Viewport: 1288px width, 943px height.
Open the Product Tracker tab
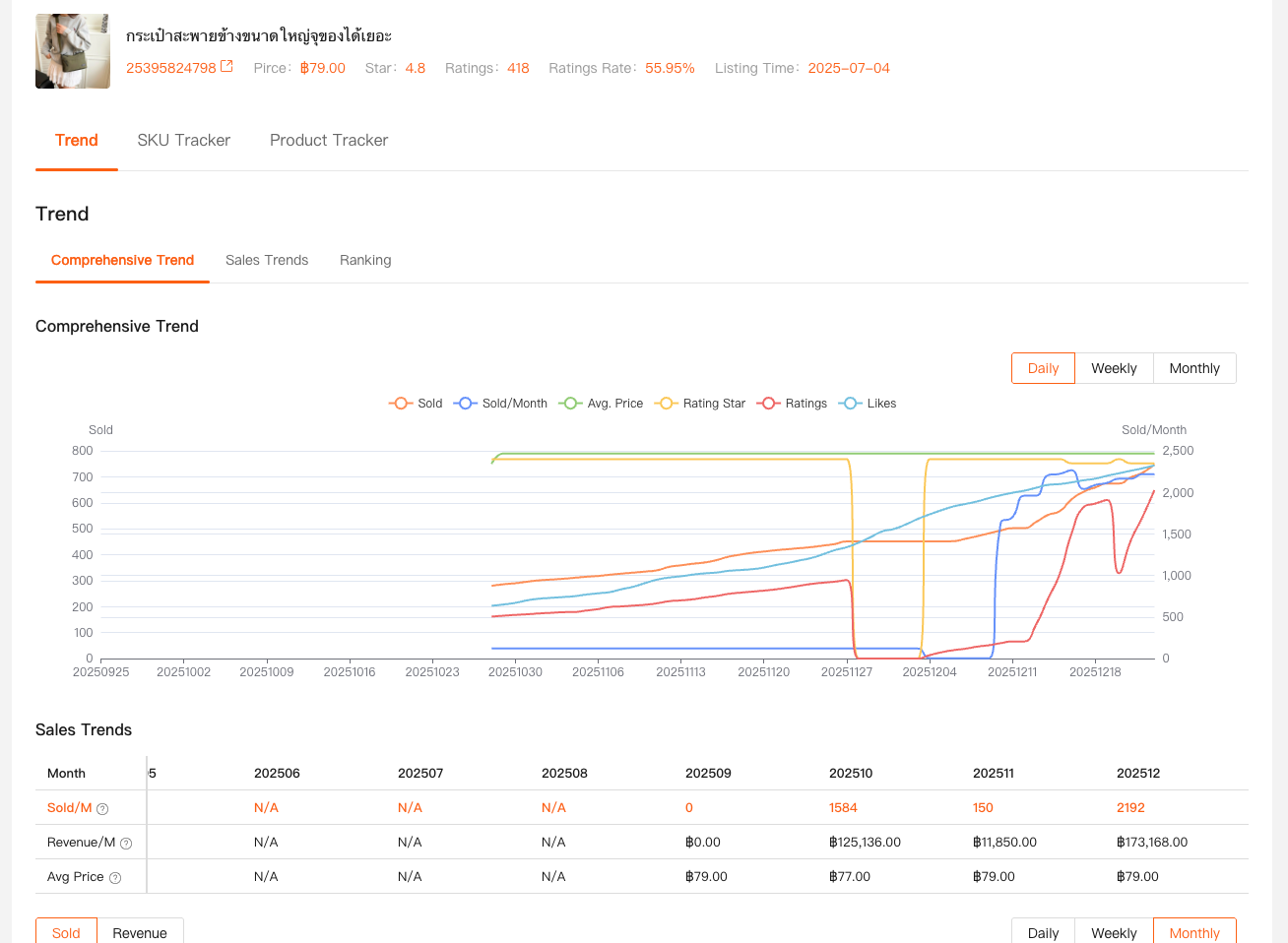pyautogui.click(x=329, y=141)
